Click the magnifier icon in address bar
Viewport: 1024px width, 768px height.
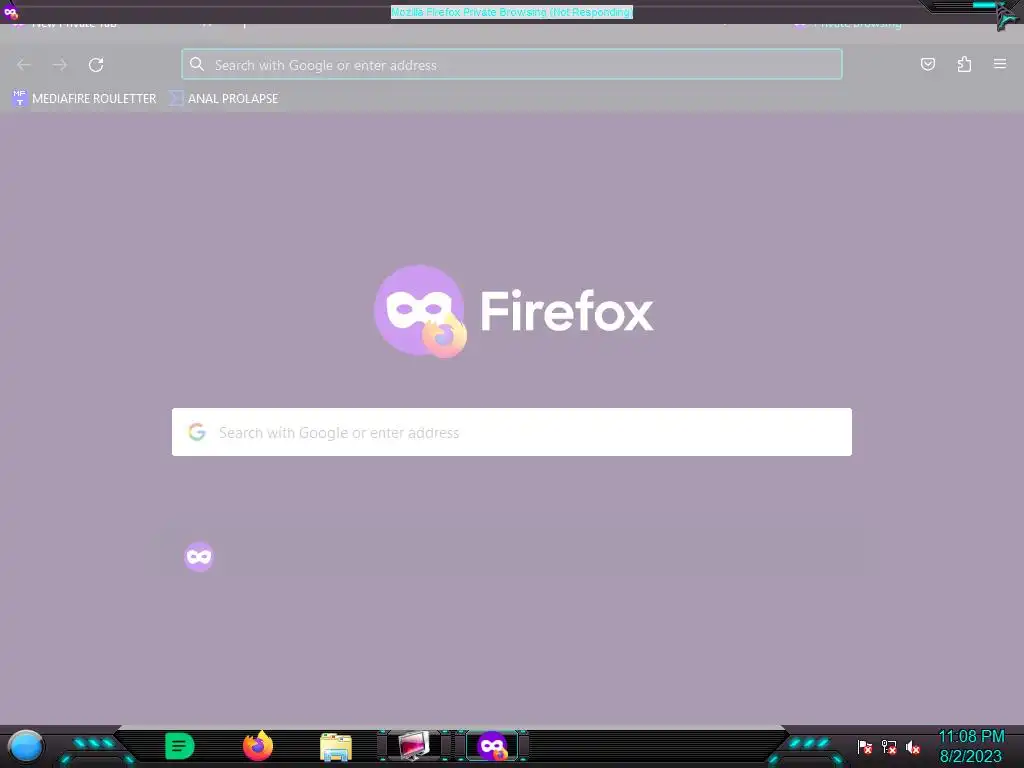pos(197,64)
